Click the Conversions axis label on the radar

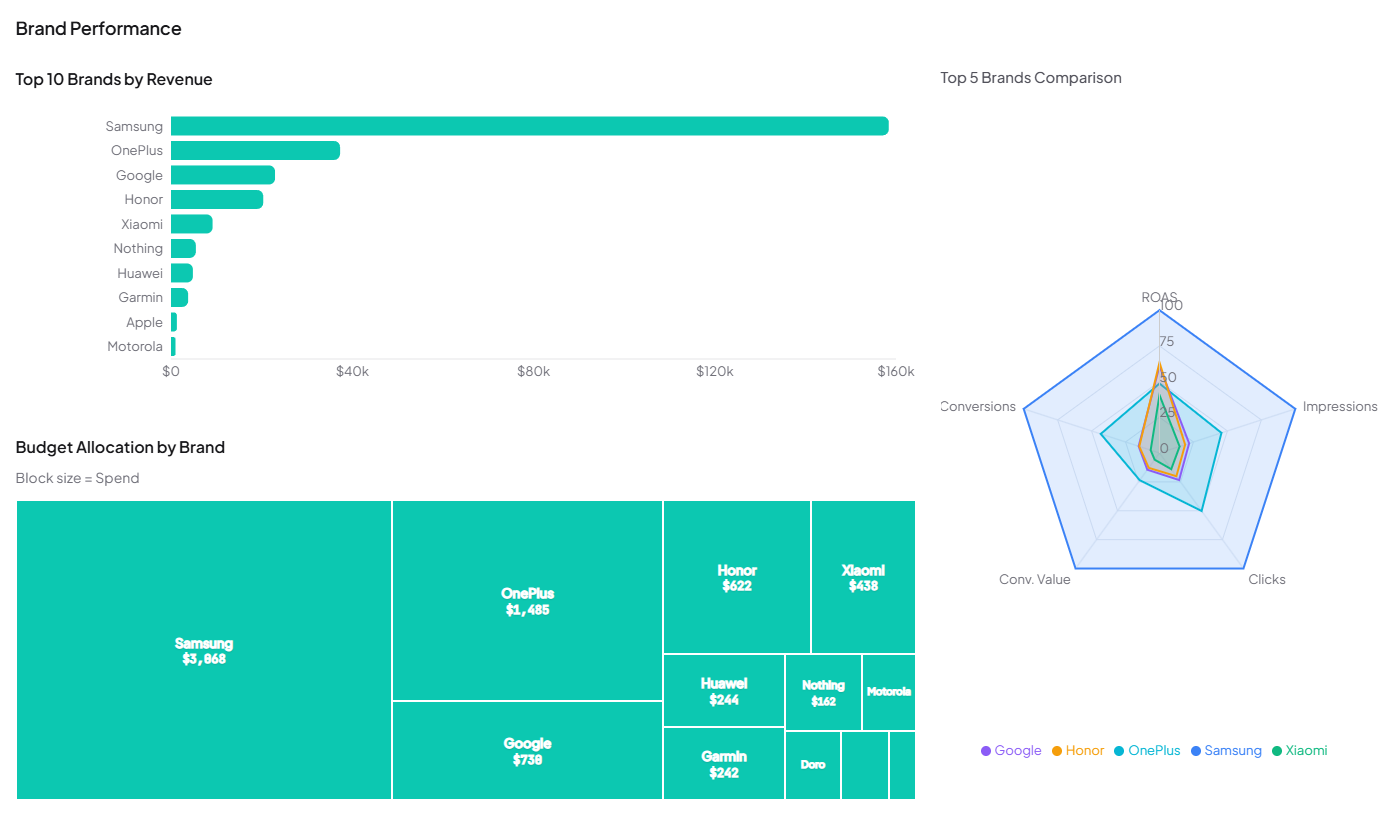click(x=977, y=406)
